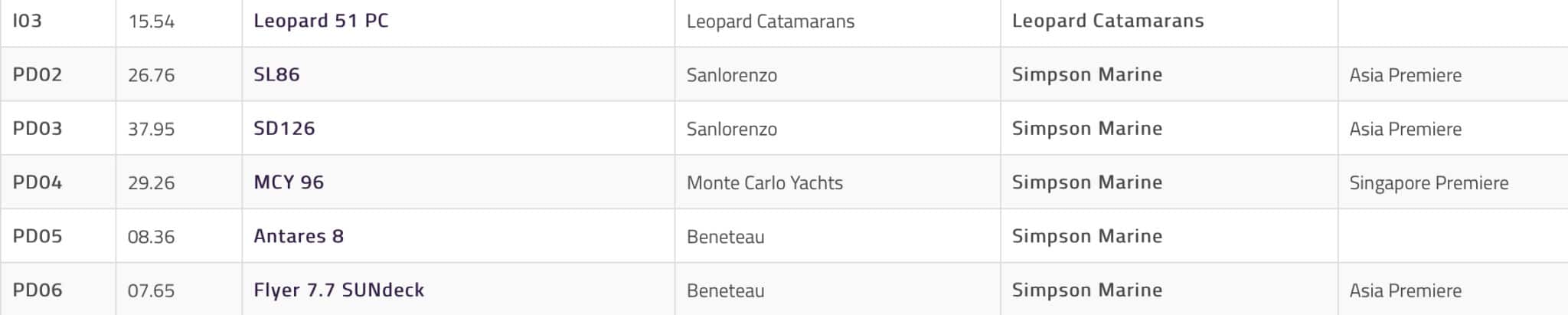Open the Antares 8 yacht link
Screen dimensions: 1568x315
[x=299, y=236]
